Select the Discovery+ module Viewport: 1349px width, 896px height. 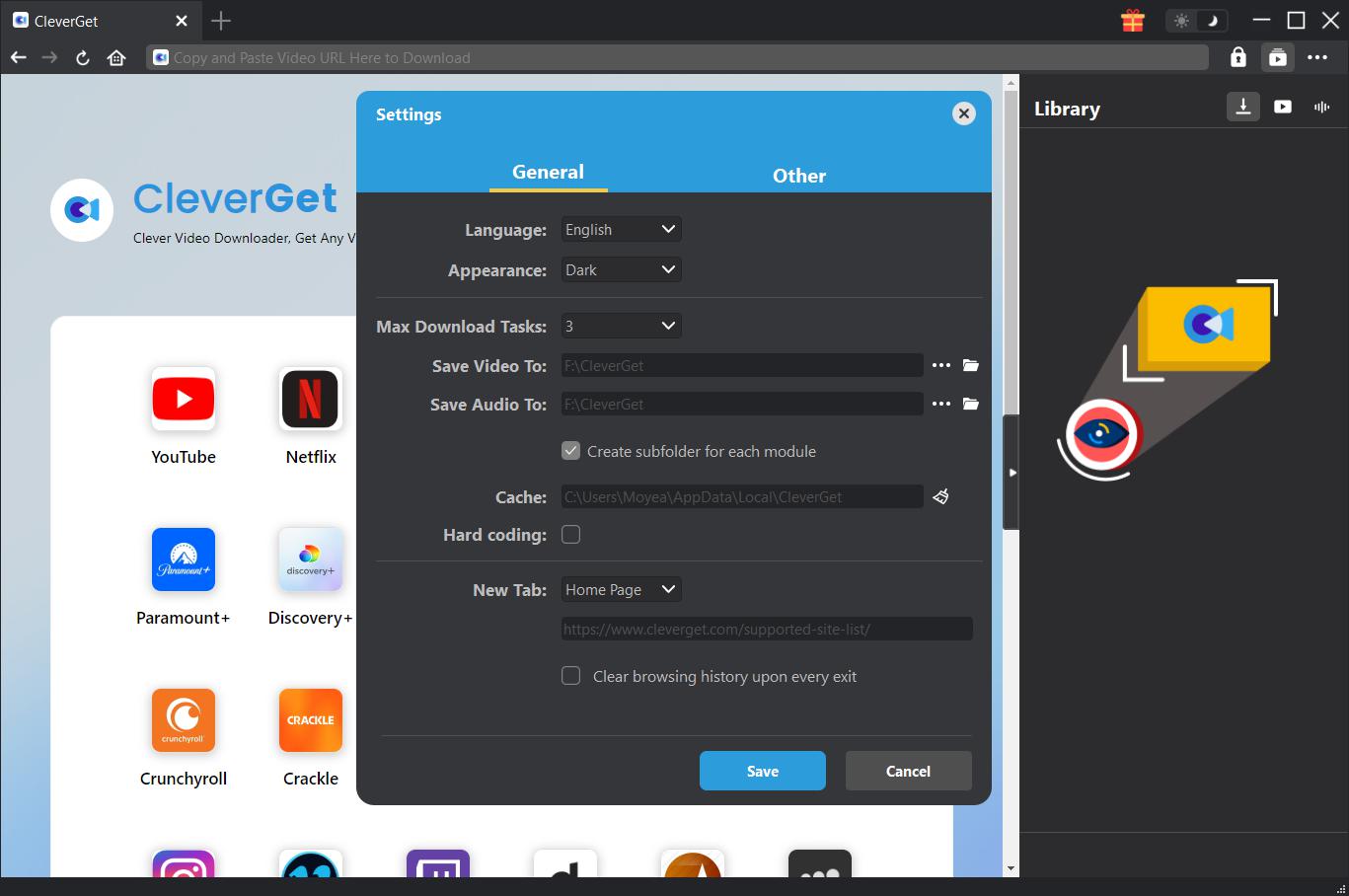pyautogui.click(x=310, y=560)
